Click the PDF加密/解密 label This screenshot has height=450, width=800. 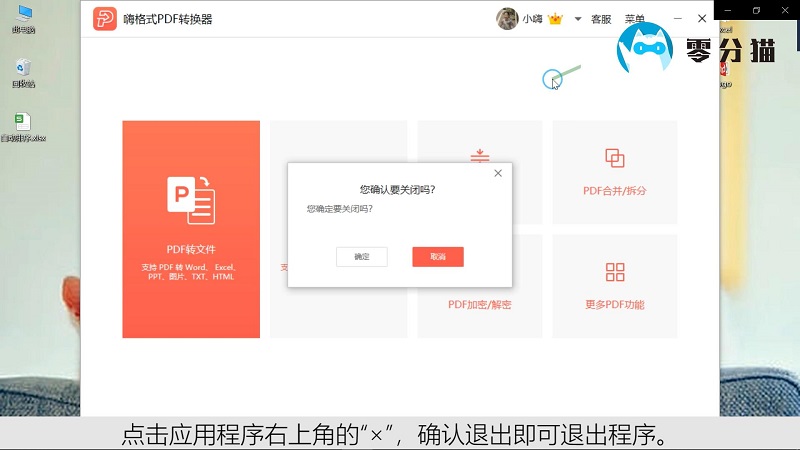(x=480, y=305)
